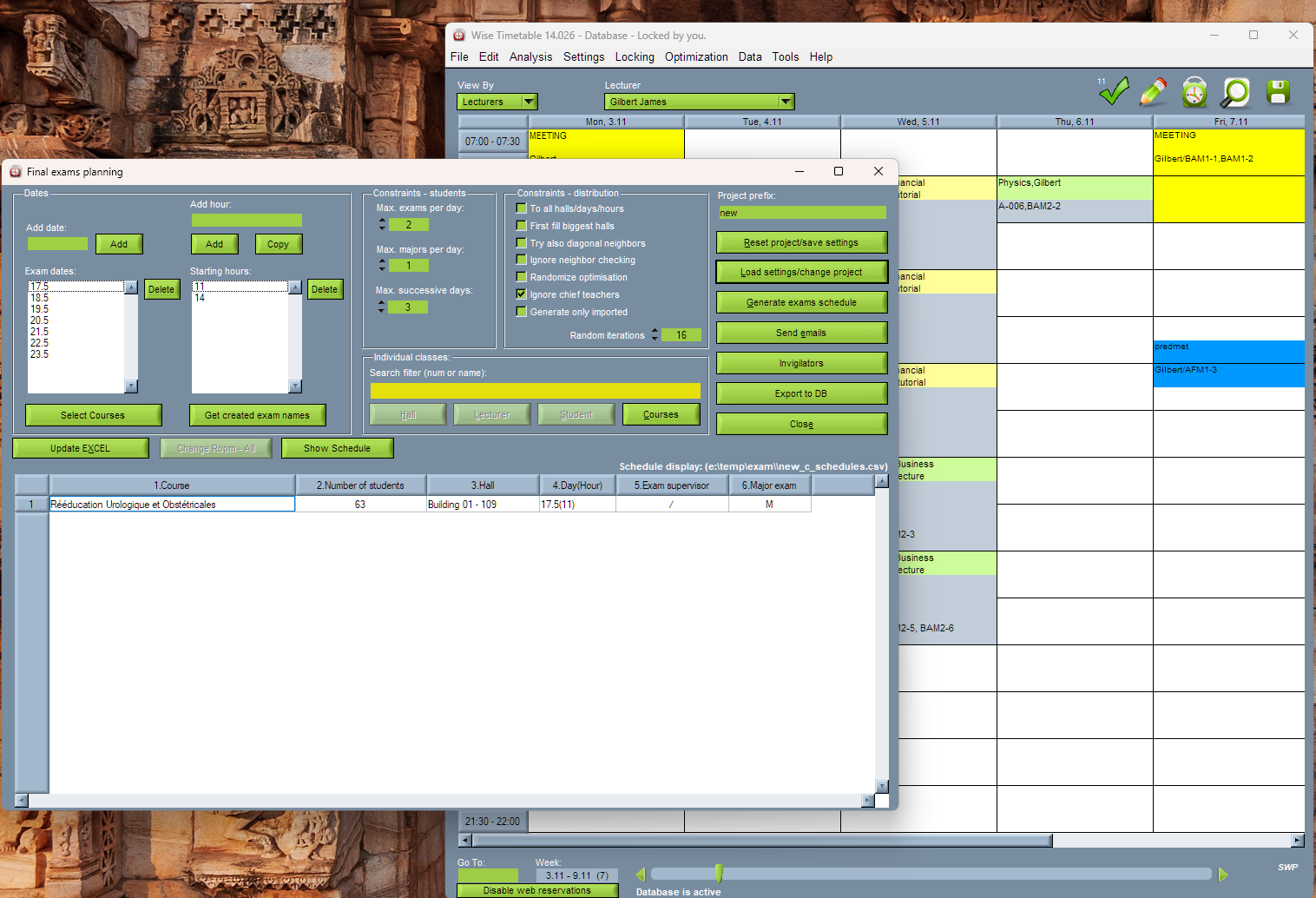Click the alarm clock toolbar icon
Screen dimensions: 1316x898
point(1194,92)
